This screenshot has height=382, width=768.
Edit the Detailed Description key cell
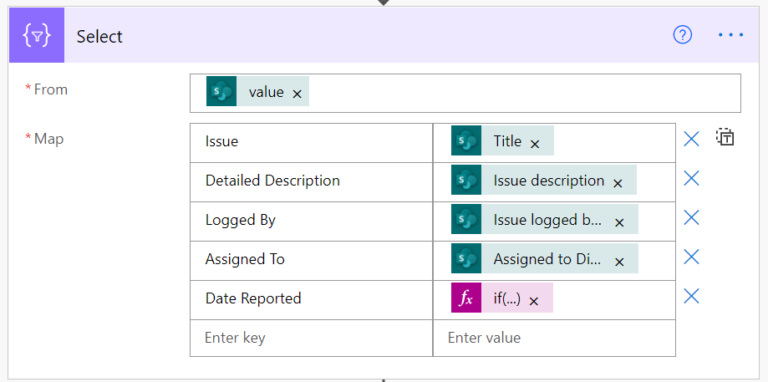(312, 182)
